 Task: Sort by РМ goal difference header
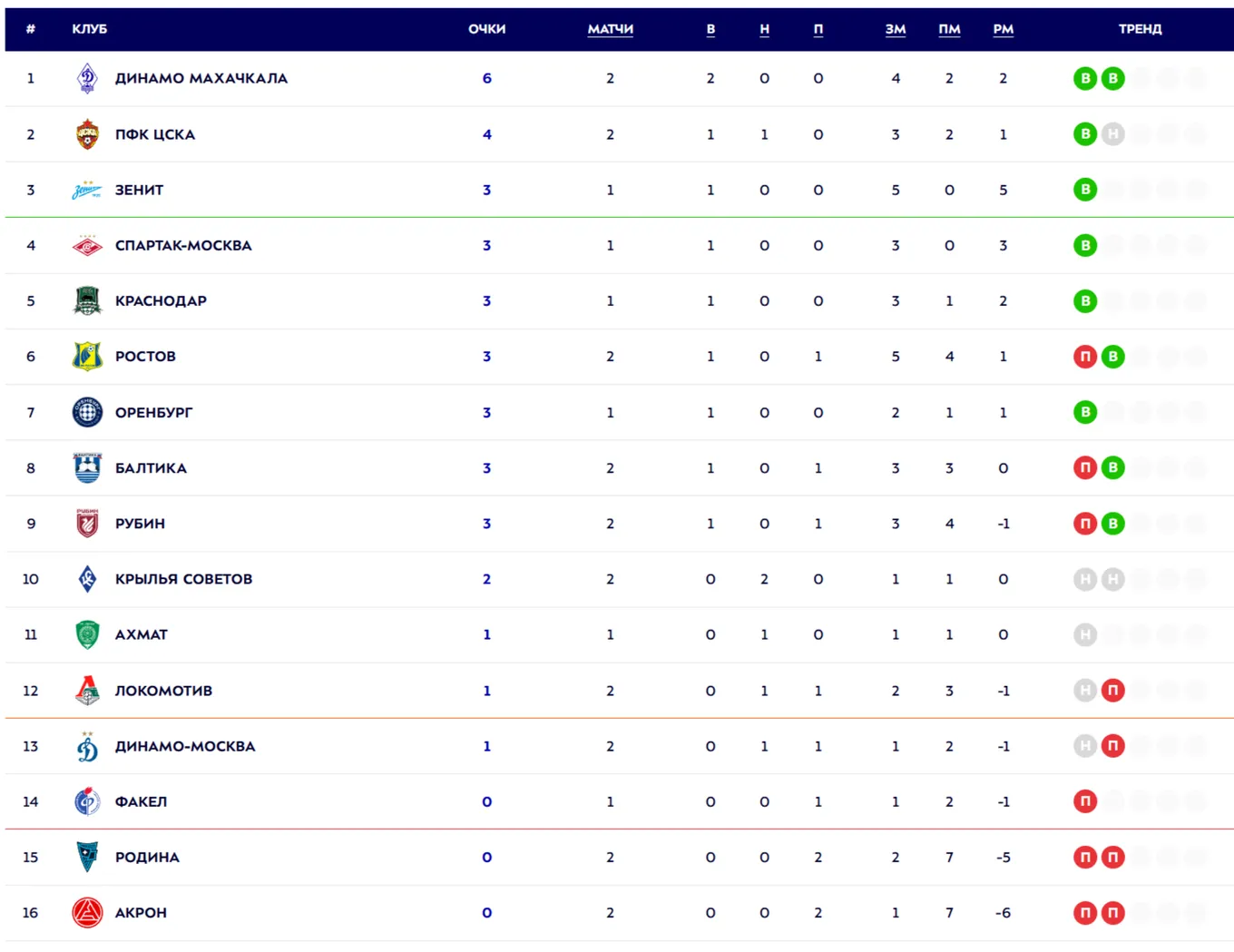click(x=1003, y=29)
